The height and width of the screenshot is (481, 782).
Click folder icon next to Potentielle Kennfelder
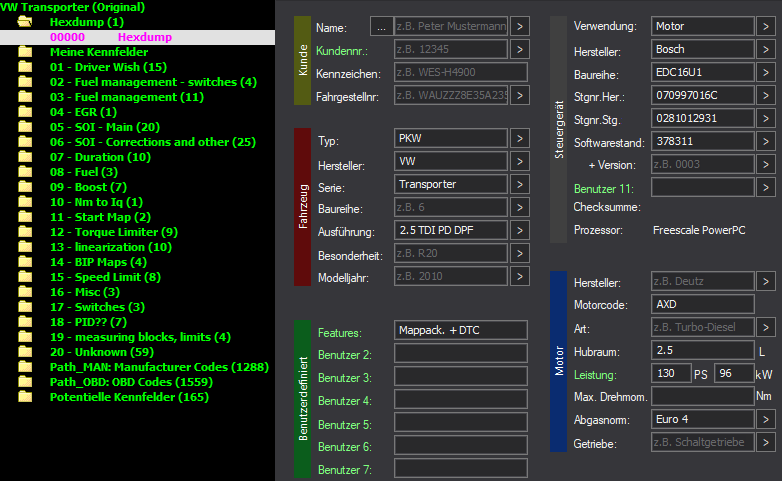coord(25,397)
